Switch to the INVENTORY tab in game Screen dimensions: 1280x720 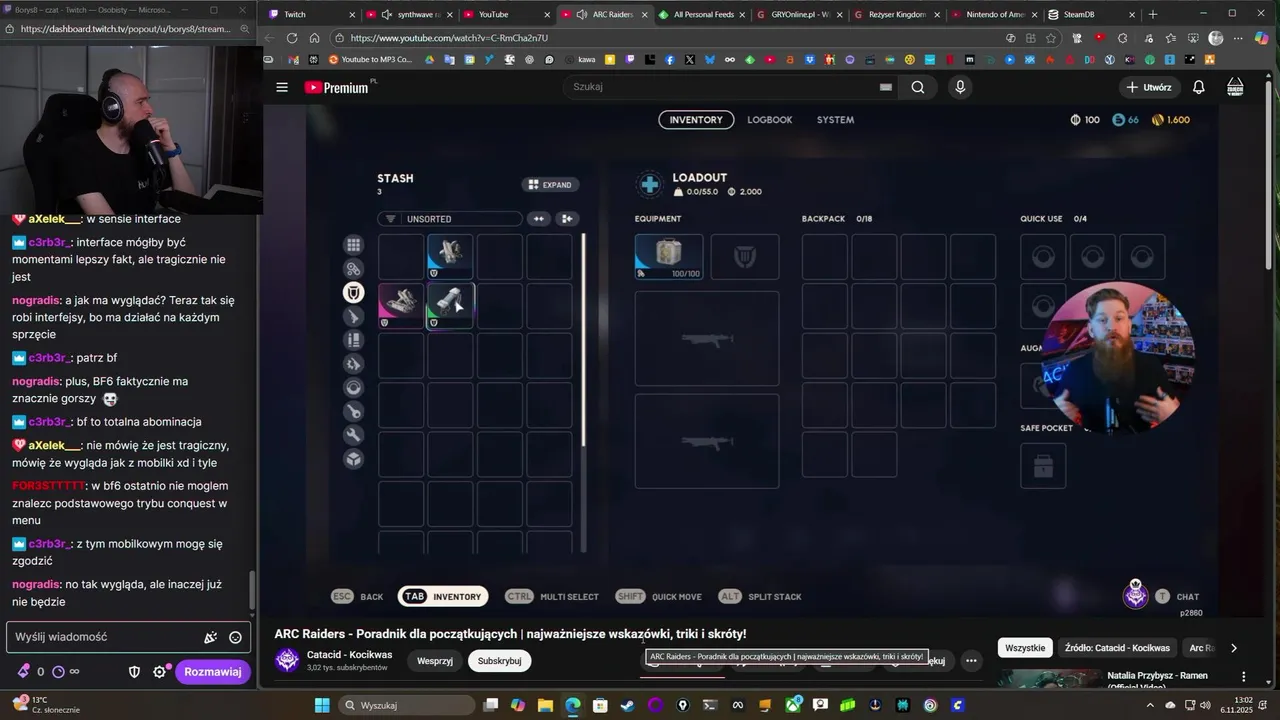(x=696, y=120)
